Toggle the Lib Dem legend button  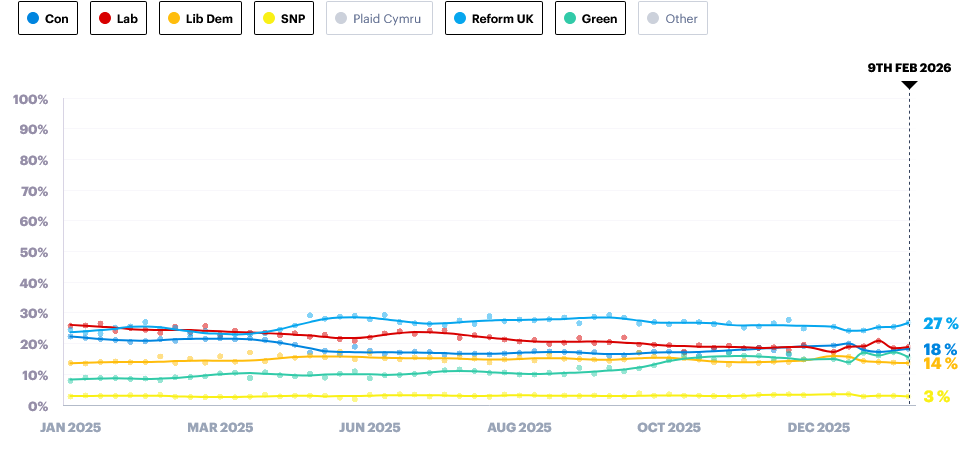201,18
